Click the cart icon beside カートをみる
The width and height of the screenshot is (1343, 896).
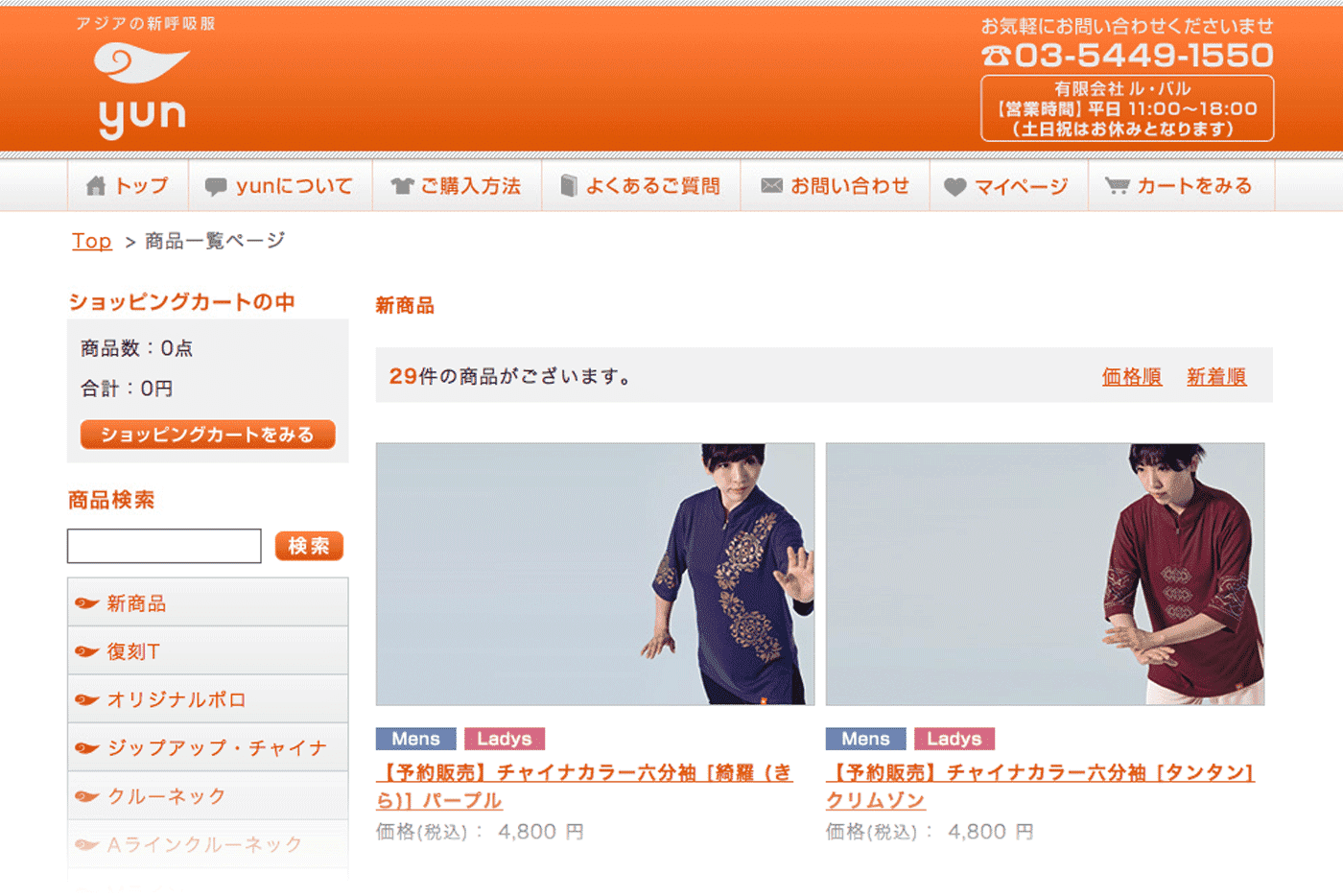tap(1117, 186)
